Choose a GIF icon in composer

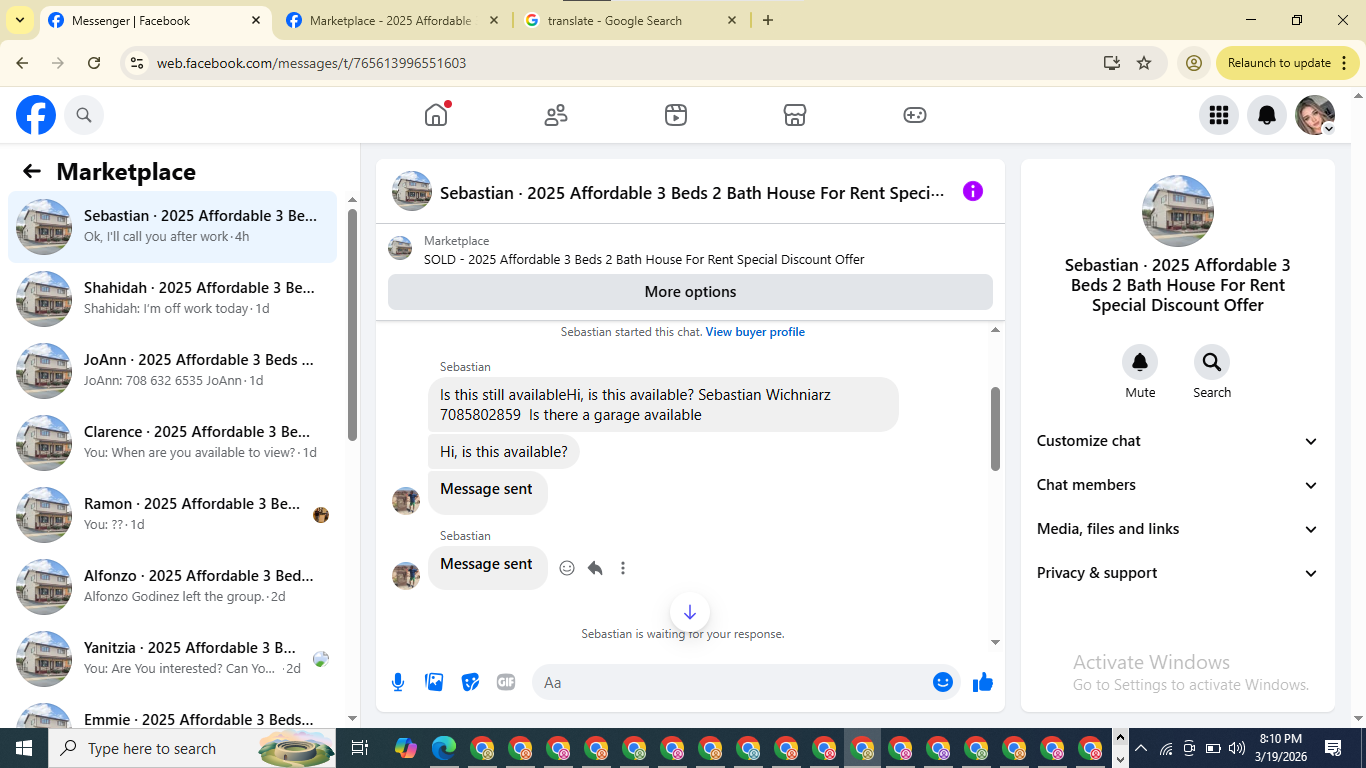pos(506,682)
